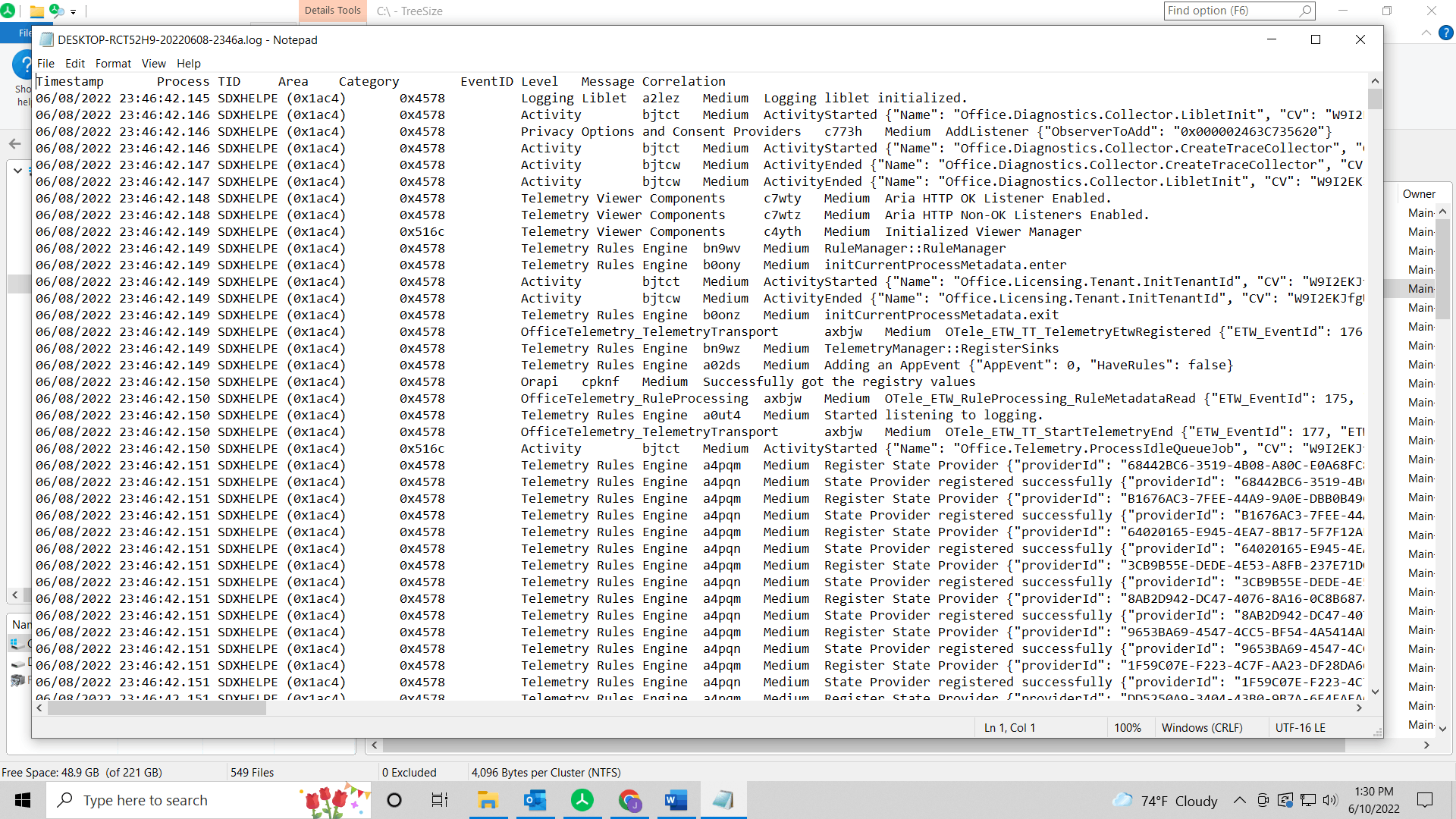This screenshot has width=1456, height=819.
Task: Open the notification center icon
Action: (1425, 800)
